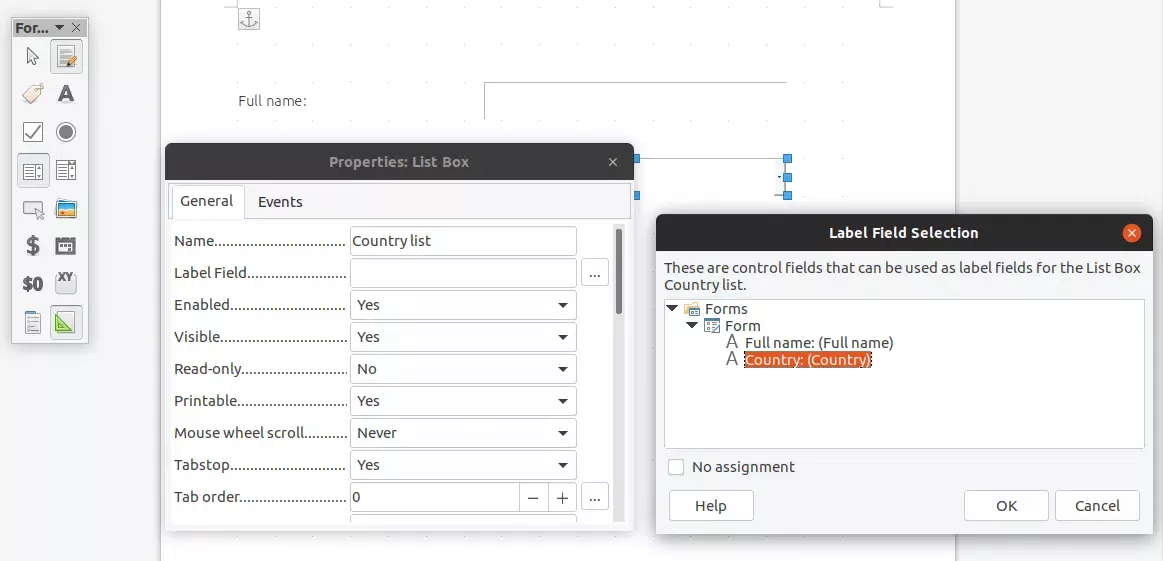
Task: Pick the Option Button (radio) control tool
Action: (x=66, y=132)
